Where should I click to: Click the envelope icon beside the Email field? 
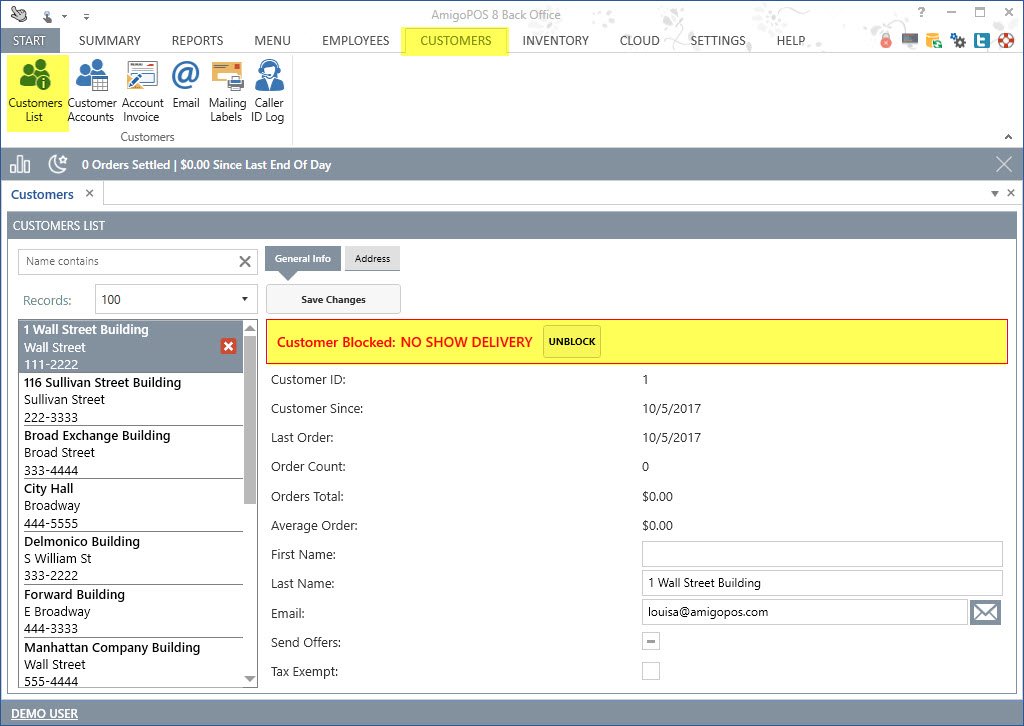[985, 612]
